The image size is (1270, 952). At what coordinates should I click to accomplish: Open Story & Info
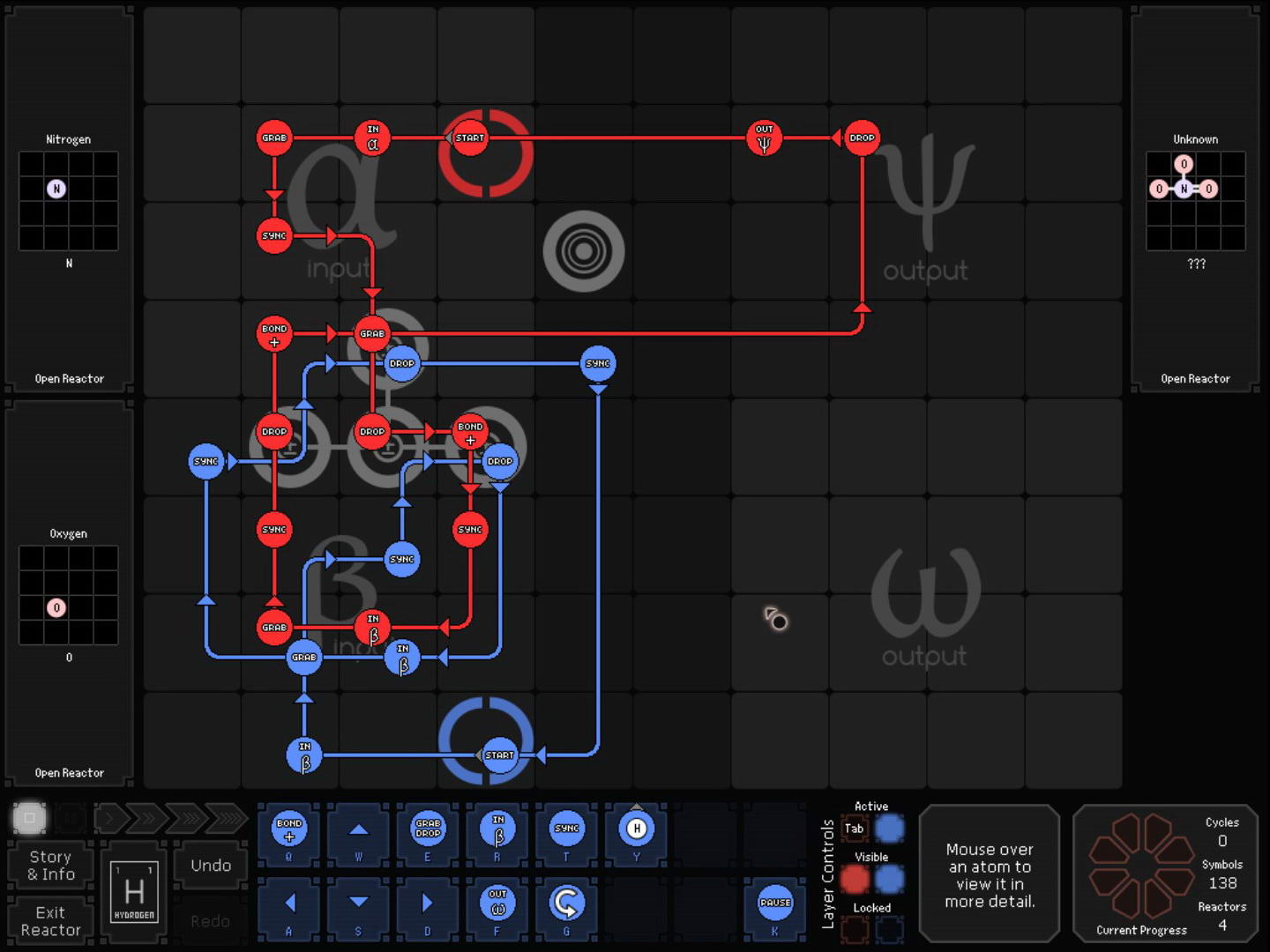point(51,866)
